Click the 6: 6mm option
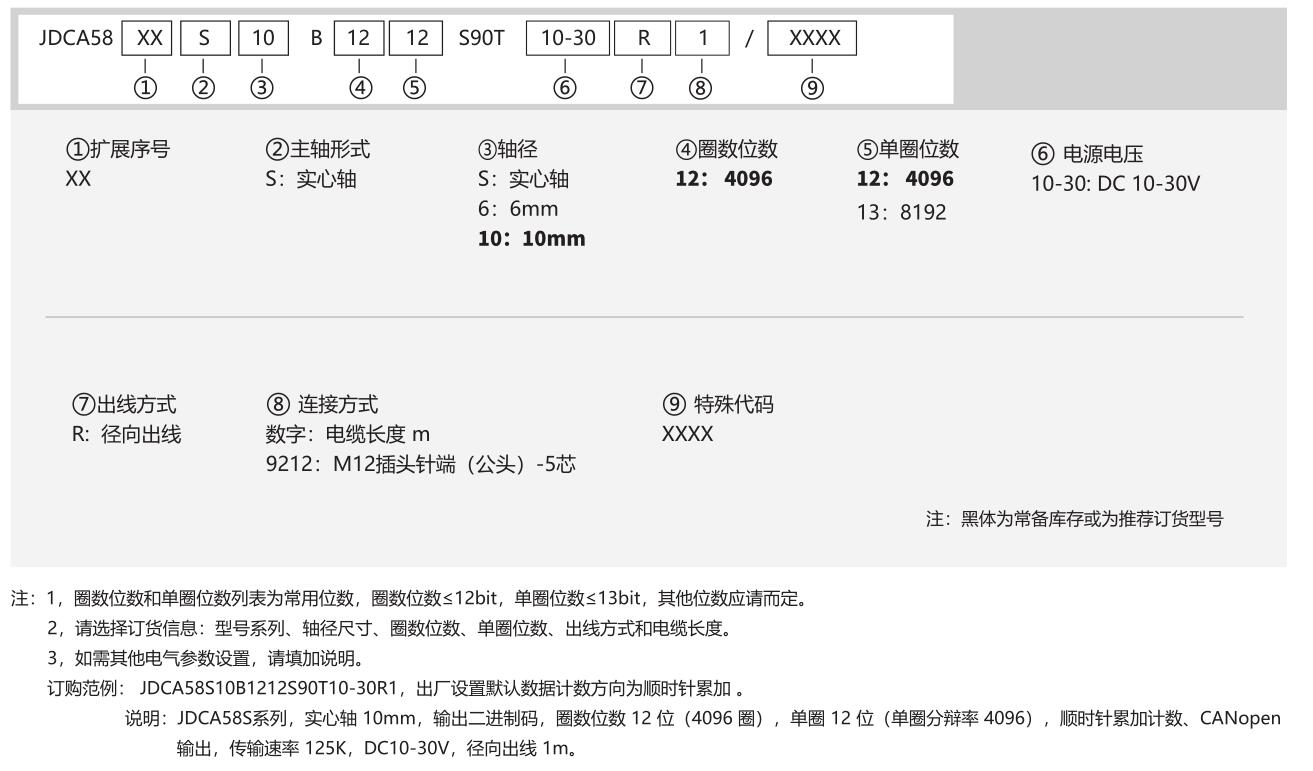This screenshot has width=1313, height=771. (518, 209)
